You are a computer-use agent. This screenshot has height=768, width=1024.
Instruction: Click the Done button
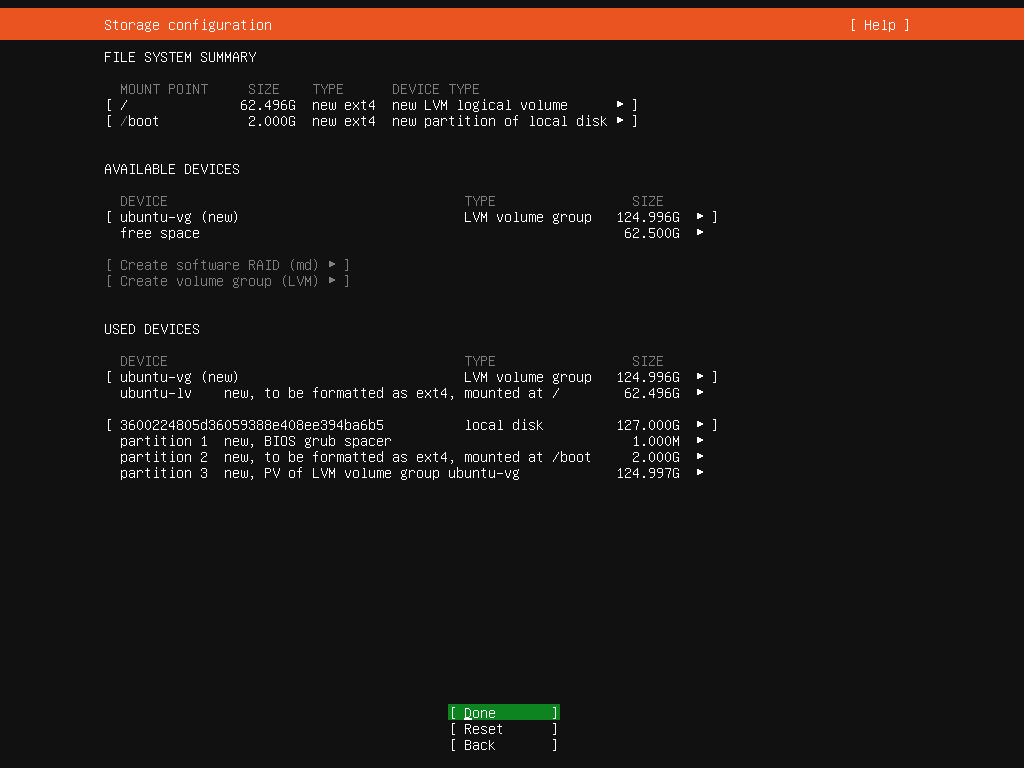(503, 712)
